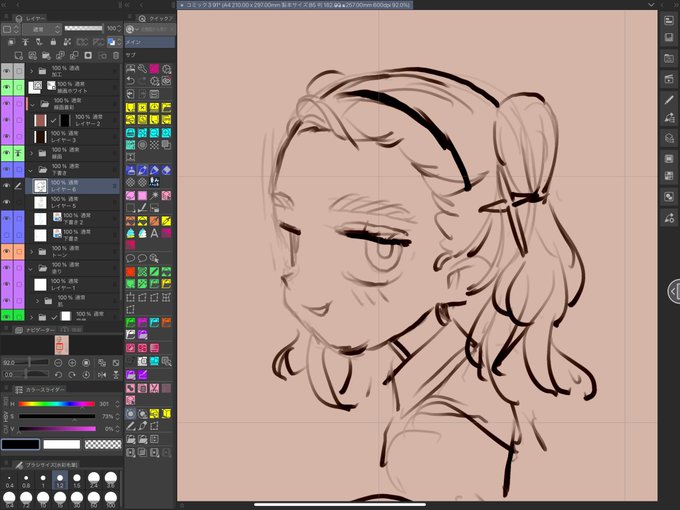The height and width of the screenshot is (510, 680).
Task: Expand the トーン layer folder
Action: [31, 252]
